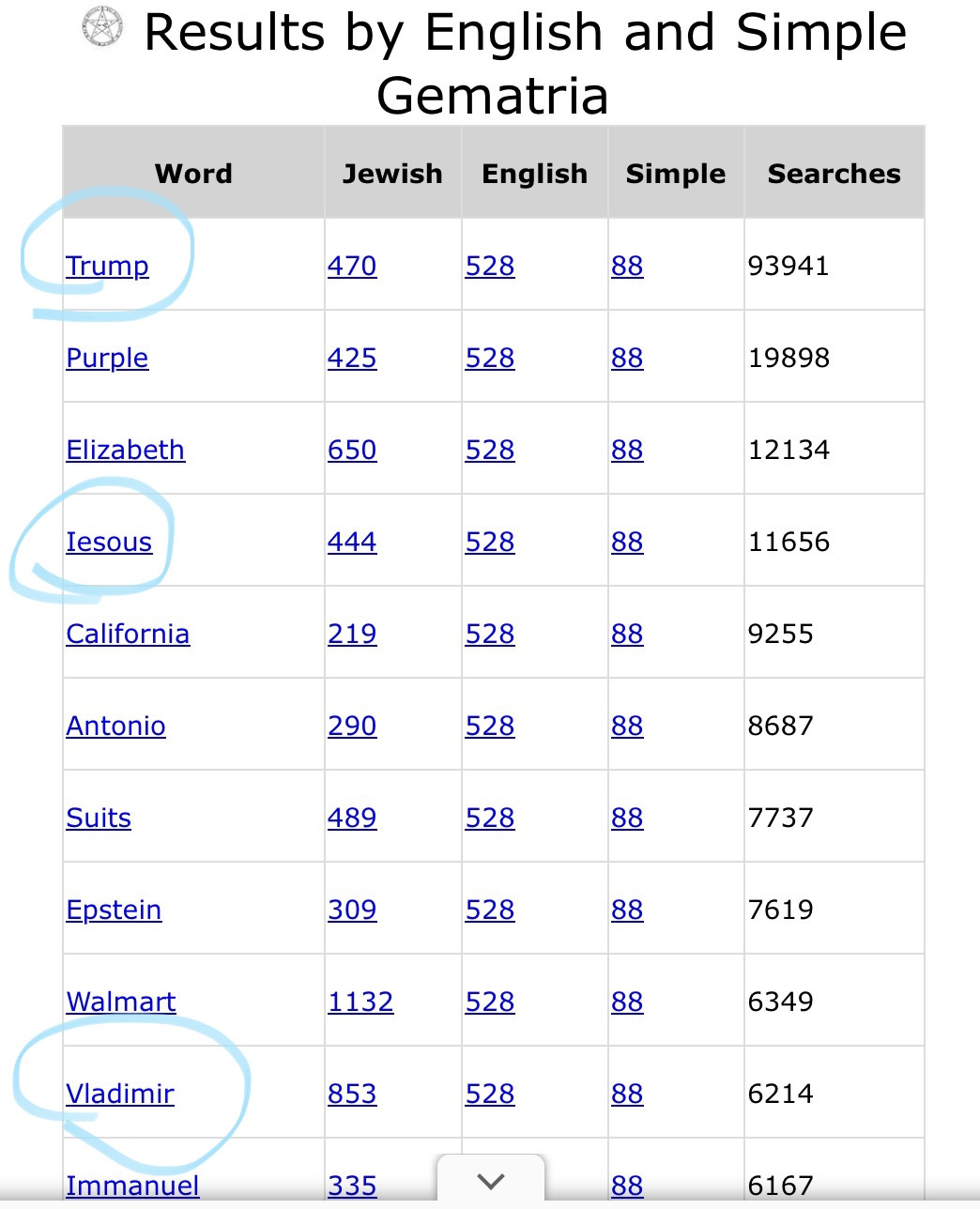Open the Suits word link

(x=99, y=818)
